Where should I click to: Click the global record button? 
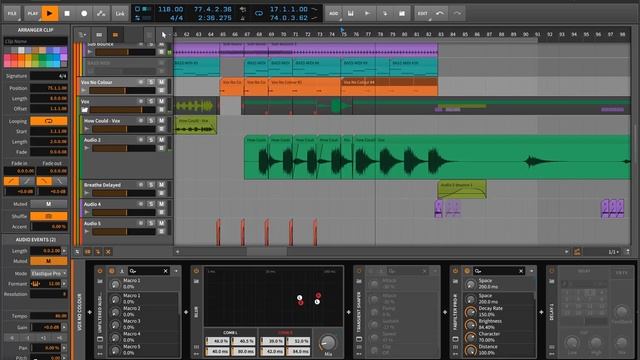pos(84,13)
